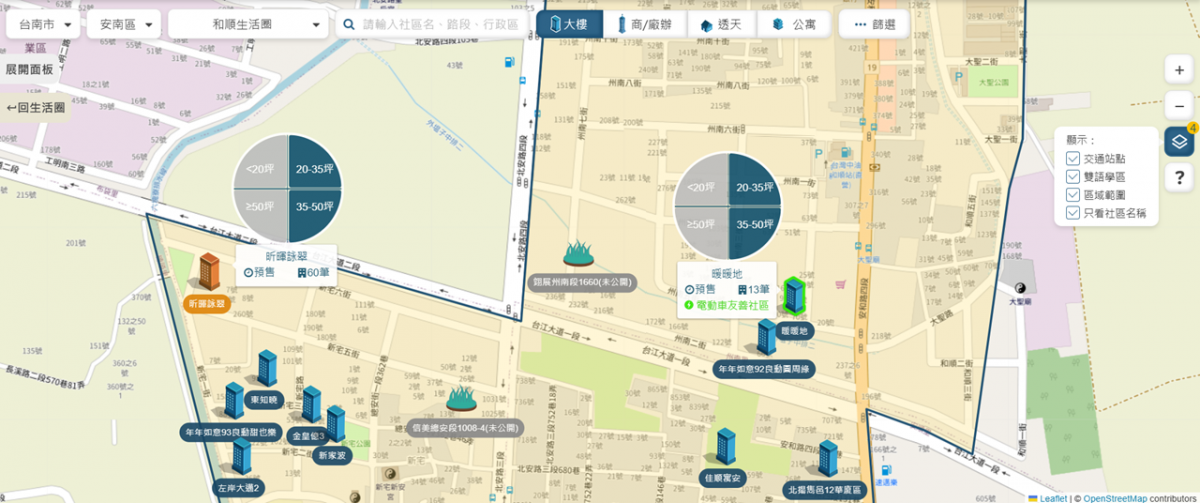Click 60筆 records in 昕暉詠翠 popup

[313, 272]
